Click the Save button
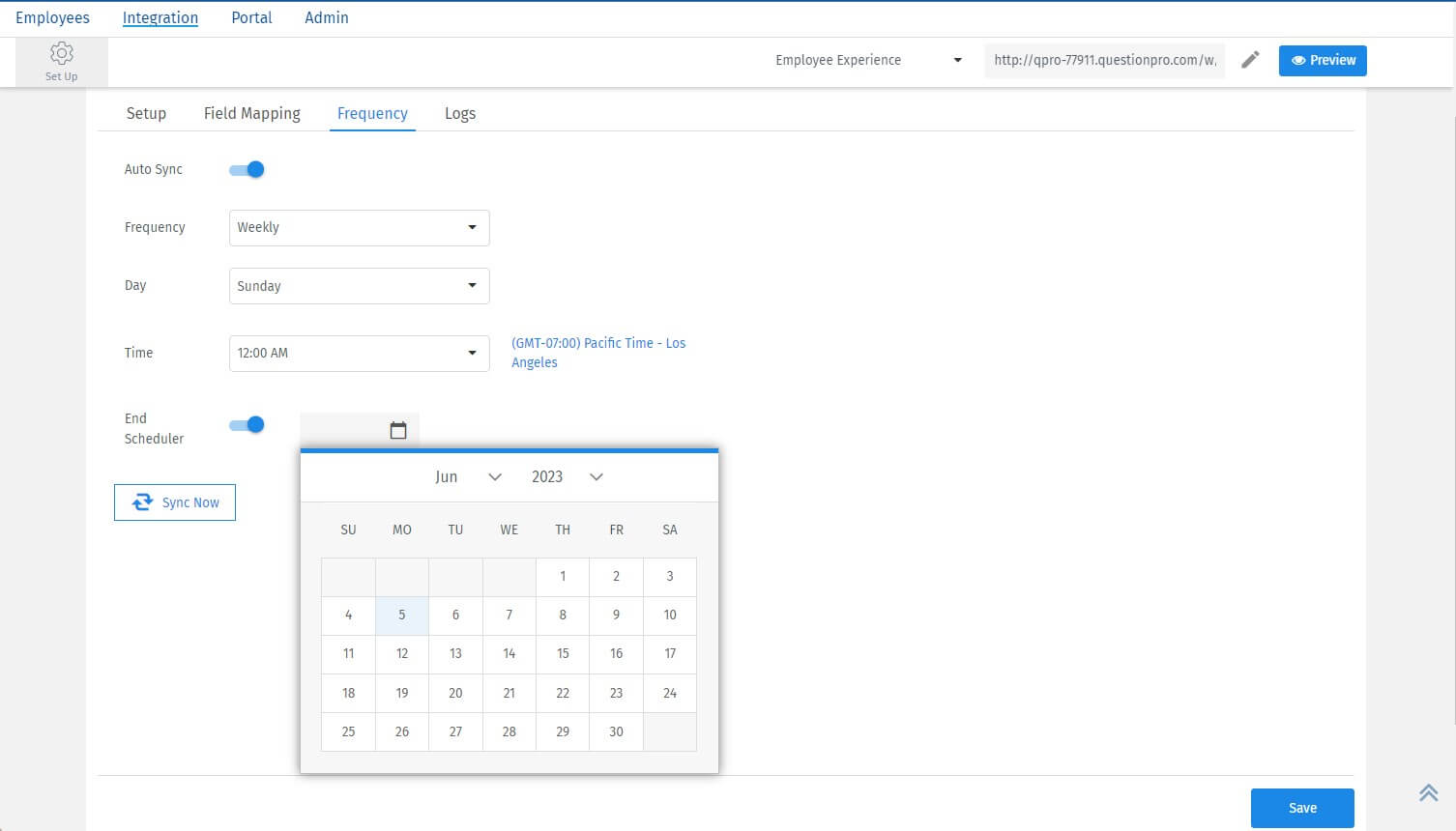Screen dimensions: 1456x831 point(1301,808)
